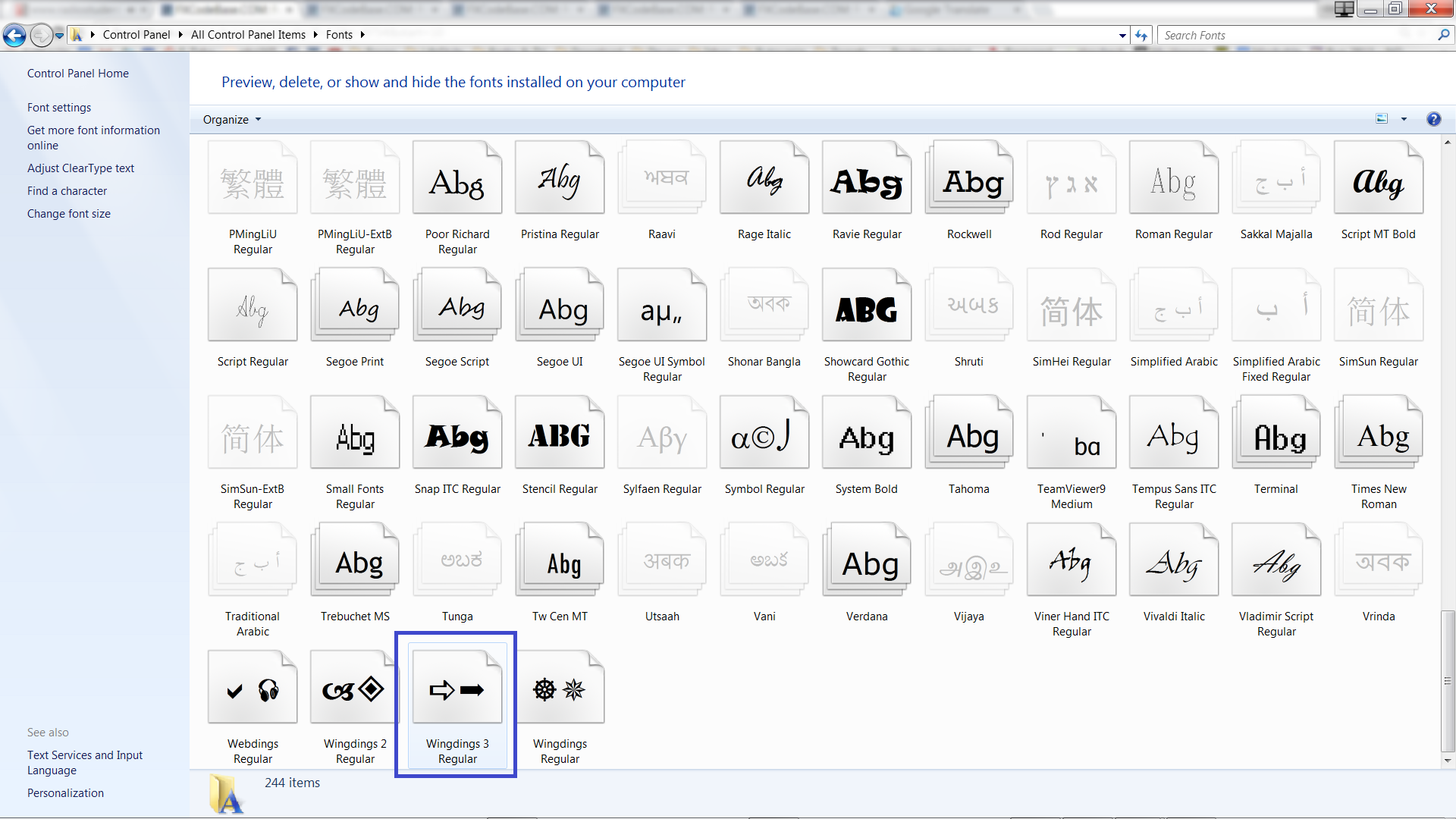Expand the arrow after Fonts breadcrumb
The width and height of the screenshot is (1456, 819).
(362, 35)
